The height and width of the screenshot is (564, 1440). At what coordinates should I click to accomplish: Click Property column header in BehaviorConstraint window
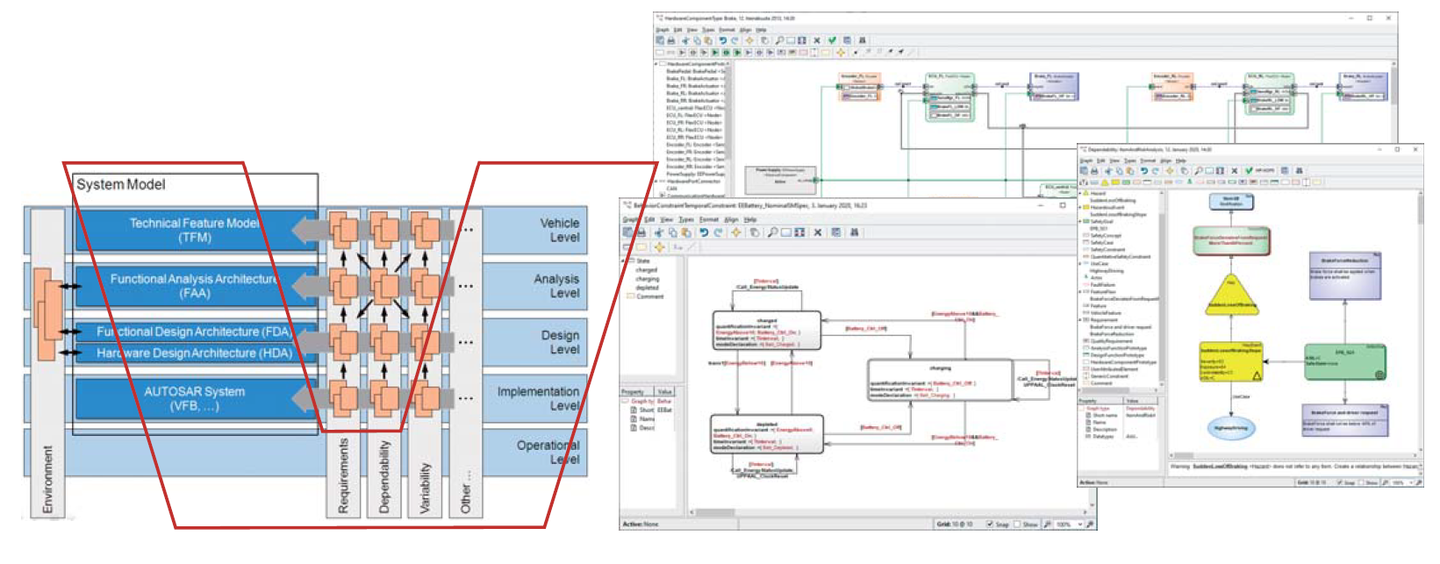tap(637, 392)
